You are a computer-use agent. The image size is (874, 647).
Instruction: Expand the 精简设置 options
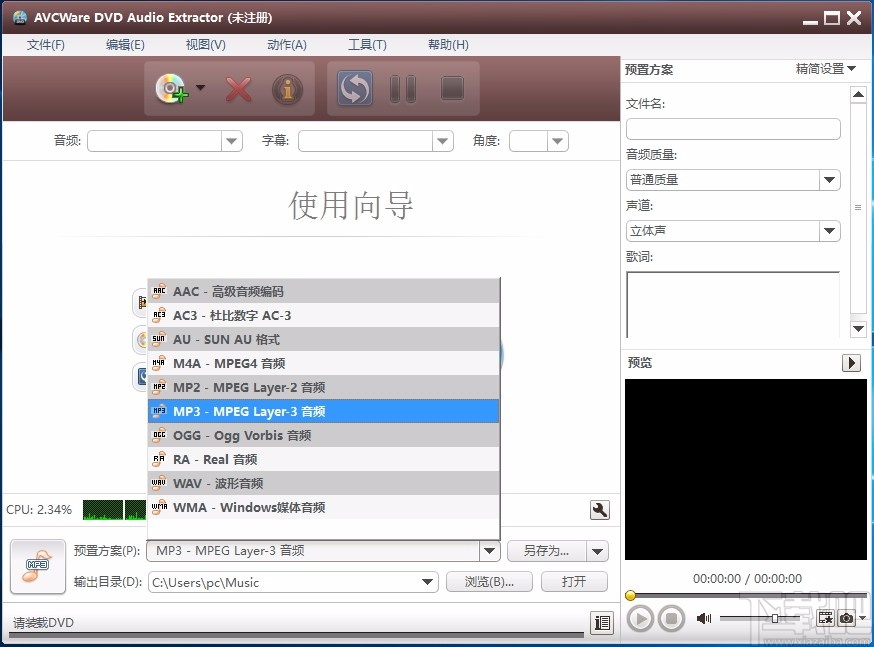[825, 69]
